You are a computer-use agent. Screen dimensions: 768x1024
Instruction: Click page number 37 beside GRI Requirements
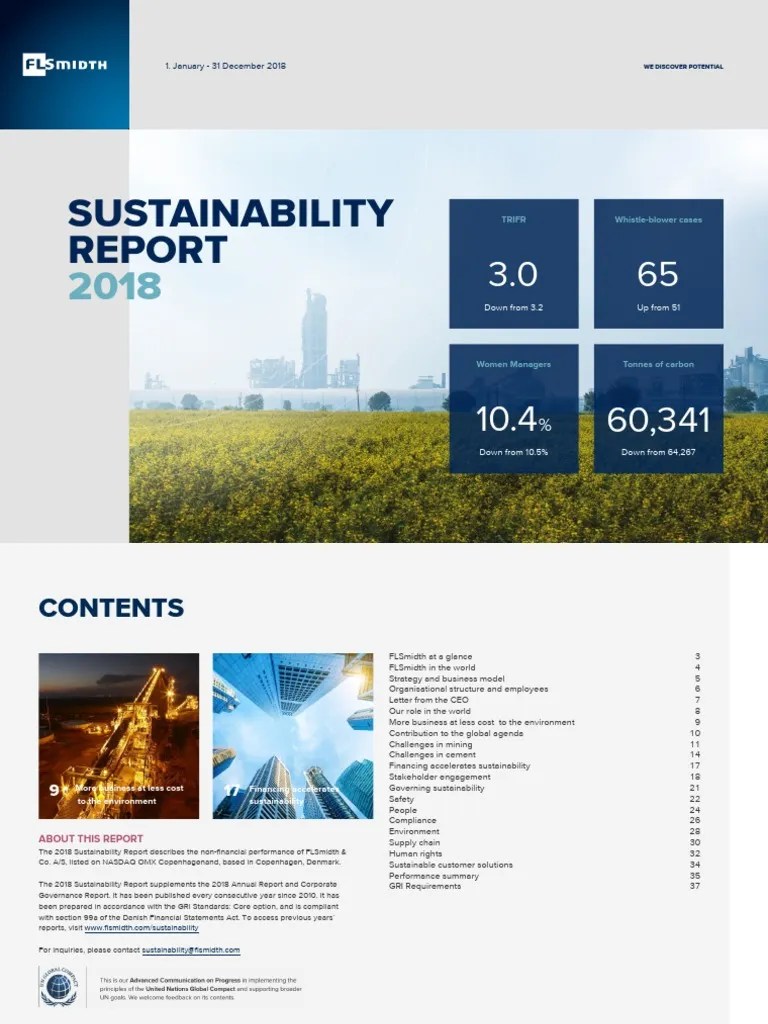[x=695, y=887]
